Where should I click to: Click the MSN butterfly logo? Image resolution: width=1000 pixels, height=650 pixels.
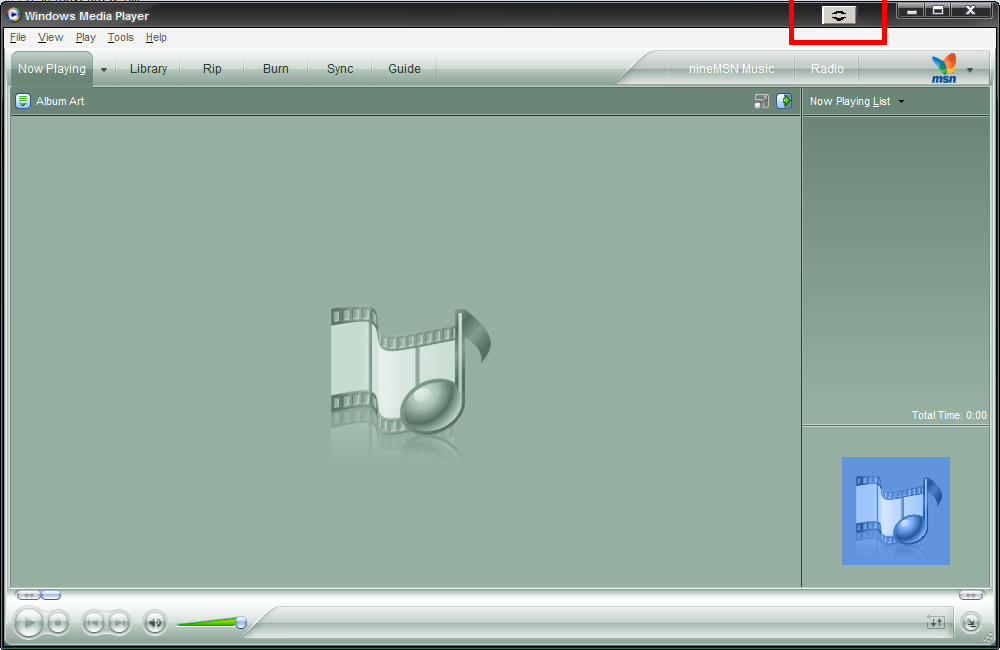point(944,68)
